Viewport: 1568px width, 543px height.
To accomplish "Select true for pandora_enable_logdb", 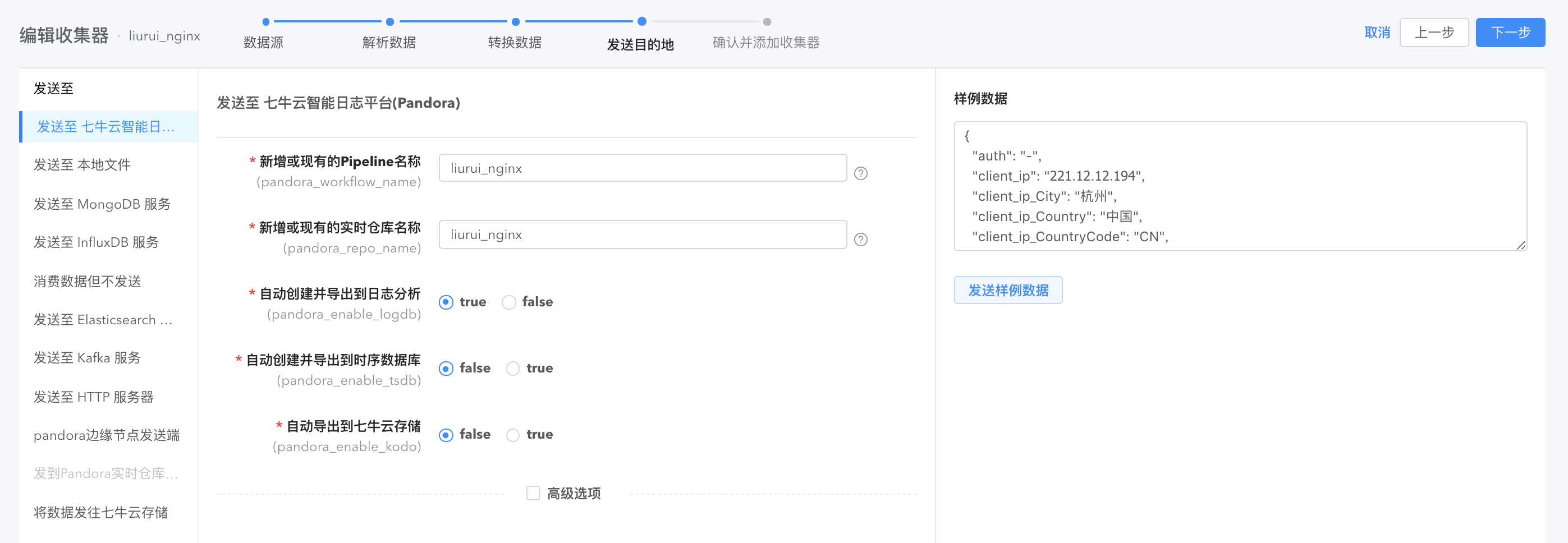I will coord(446,302).
